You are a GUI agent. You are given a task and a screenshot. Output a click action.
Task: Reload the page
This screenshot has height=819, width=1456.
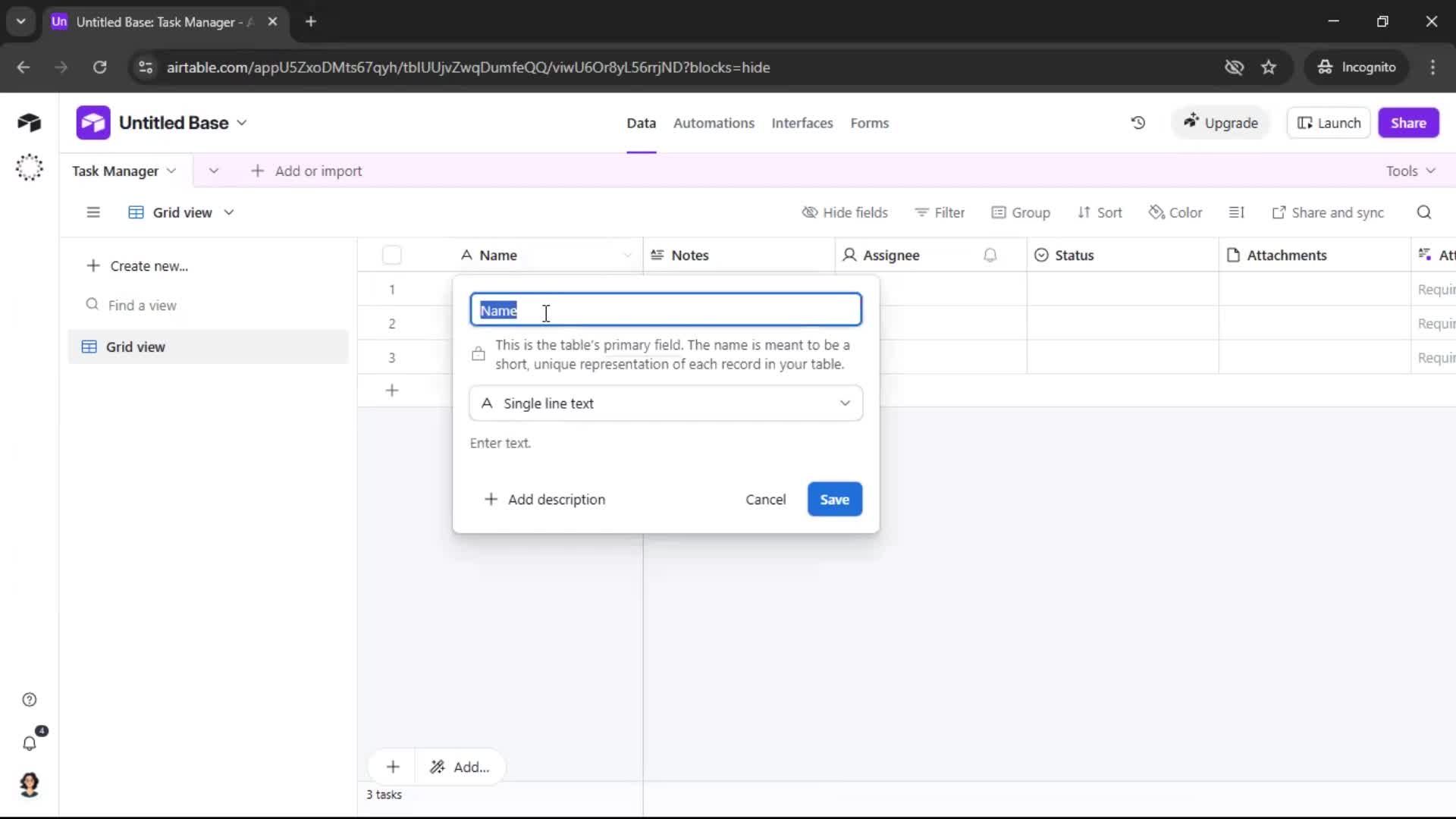click(99, 67)
